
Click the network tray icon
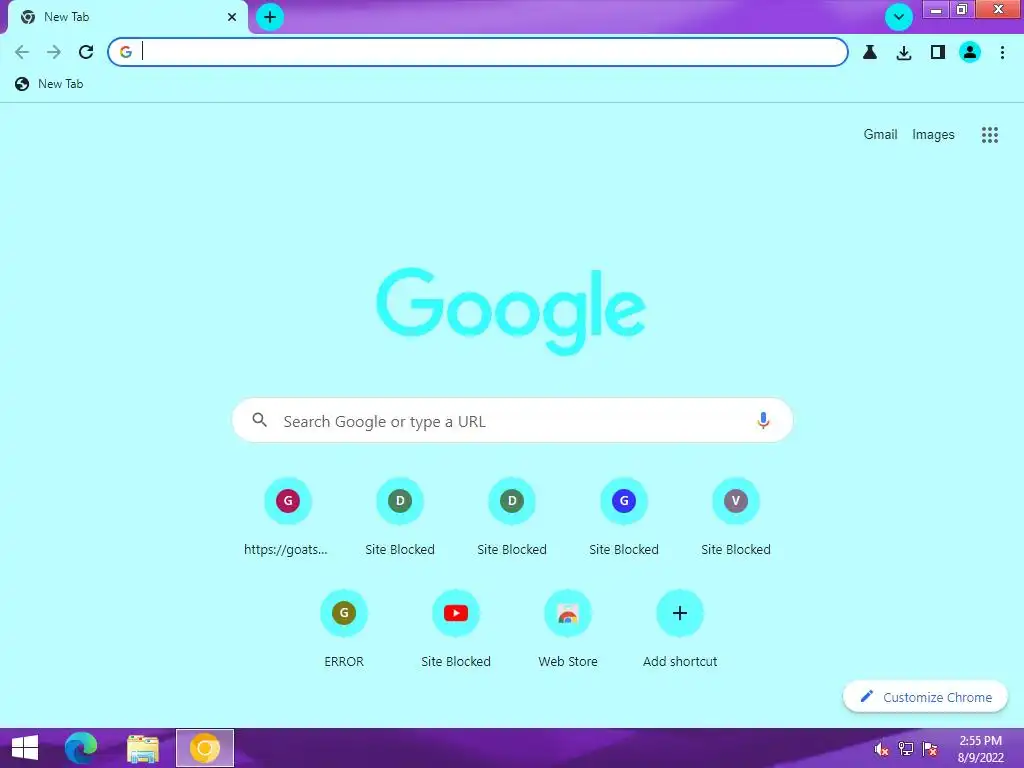(x=906, y=749)
